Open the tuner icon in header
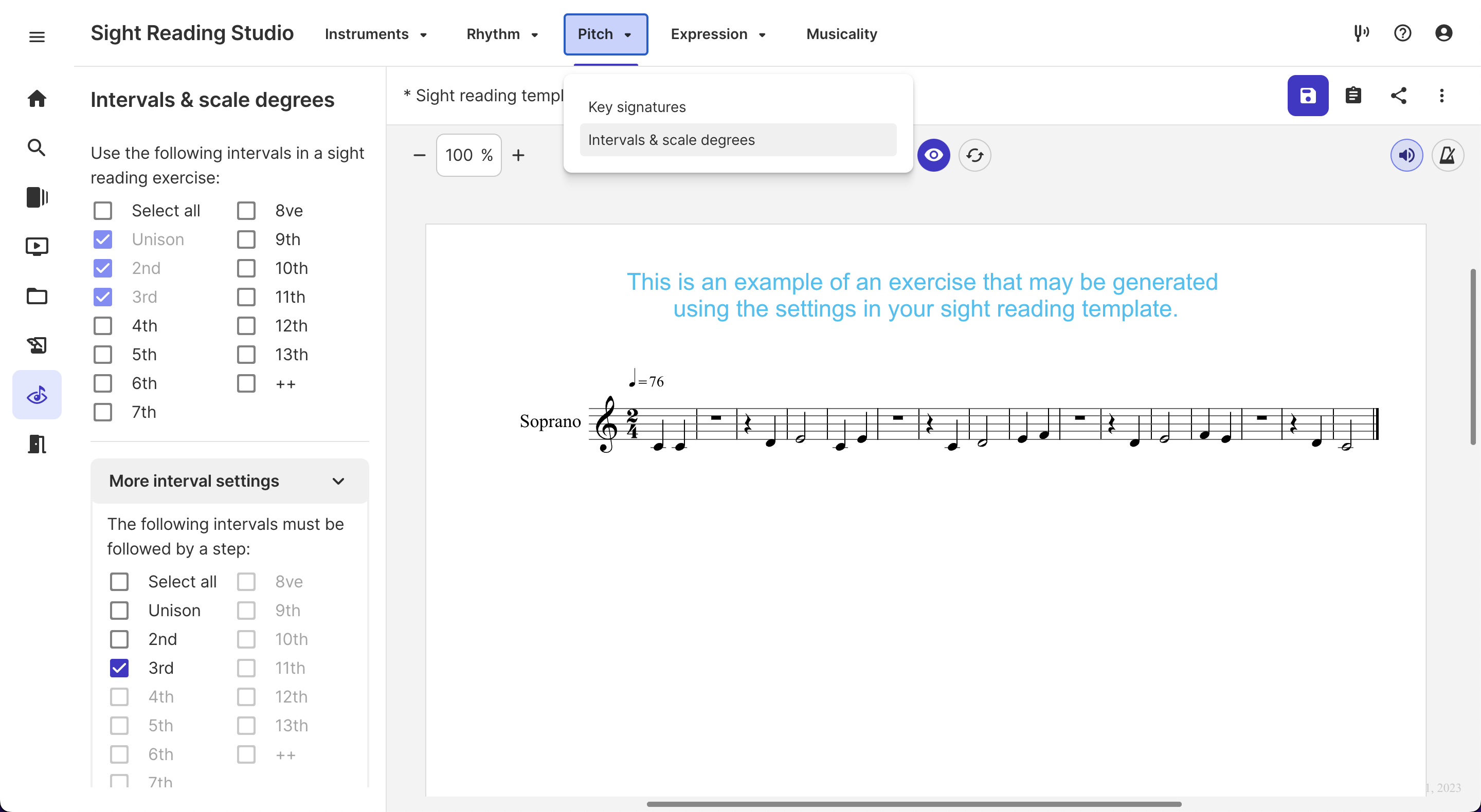 click(1361, 33)
